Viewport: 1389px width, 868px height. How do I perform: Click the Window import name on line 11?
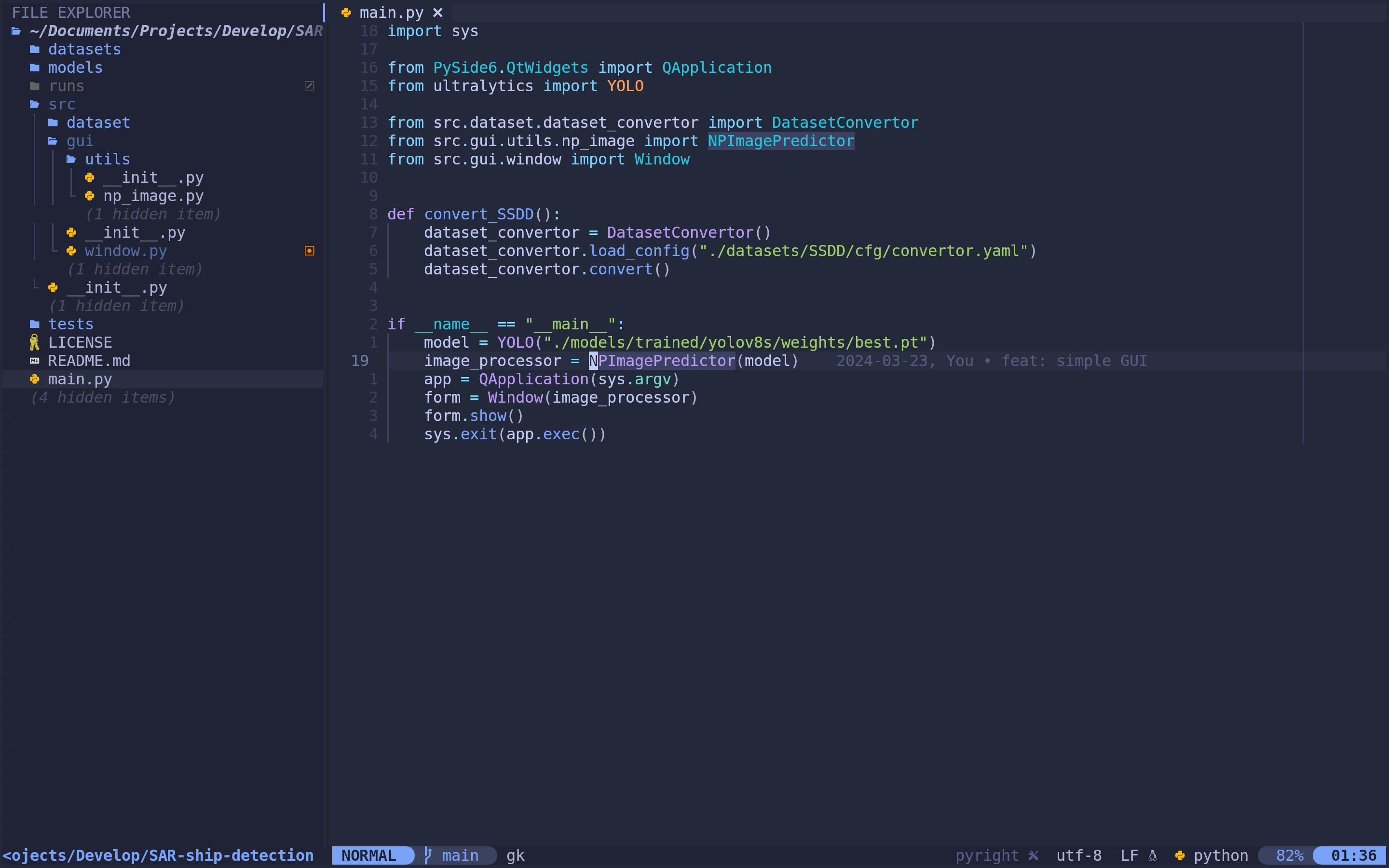(x=662, y=160)
